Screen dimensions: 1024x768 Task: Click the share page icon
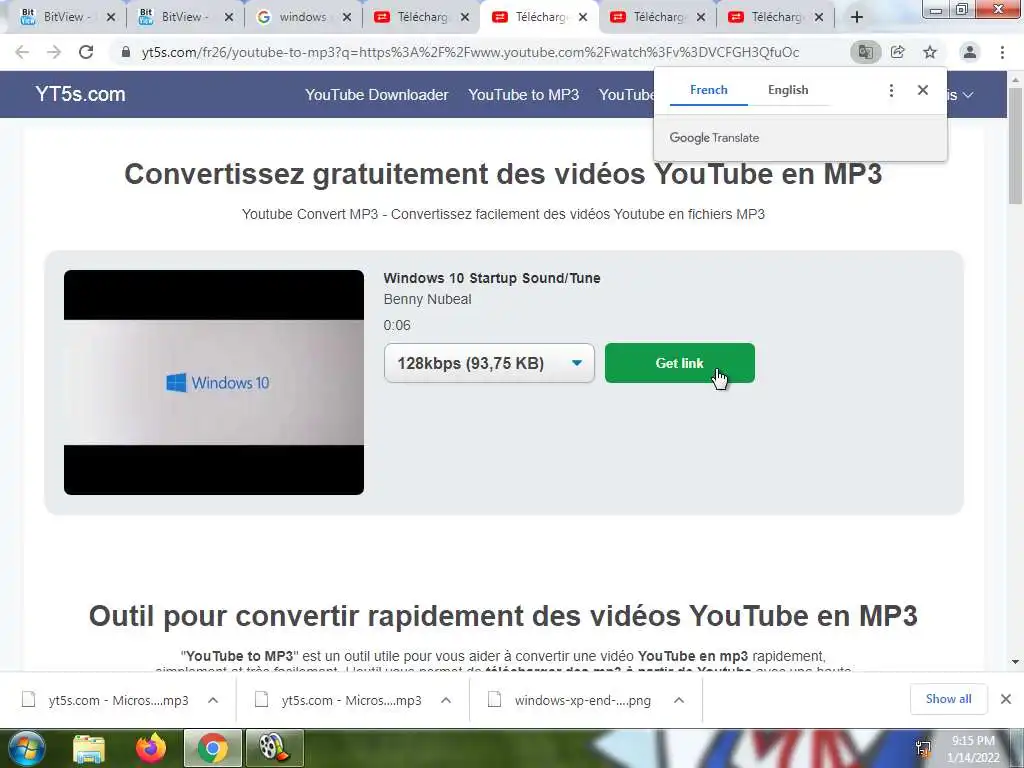[898, 52]
